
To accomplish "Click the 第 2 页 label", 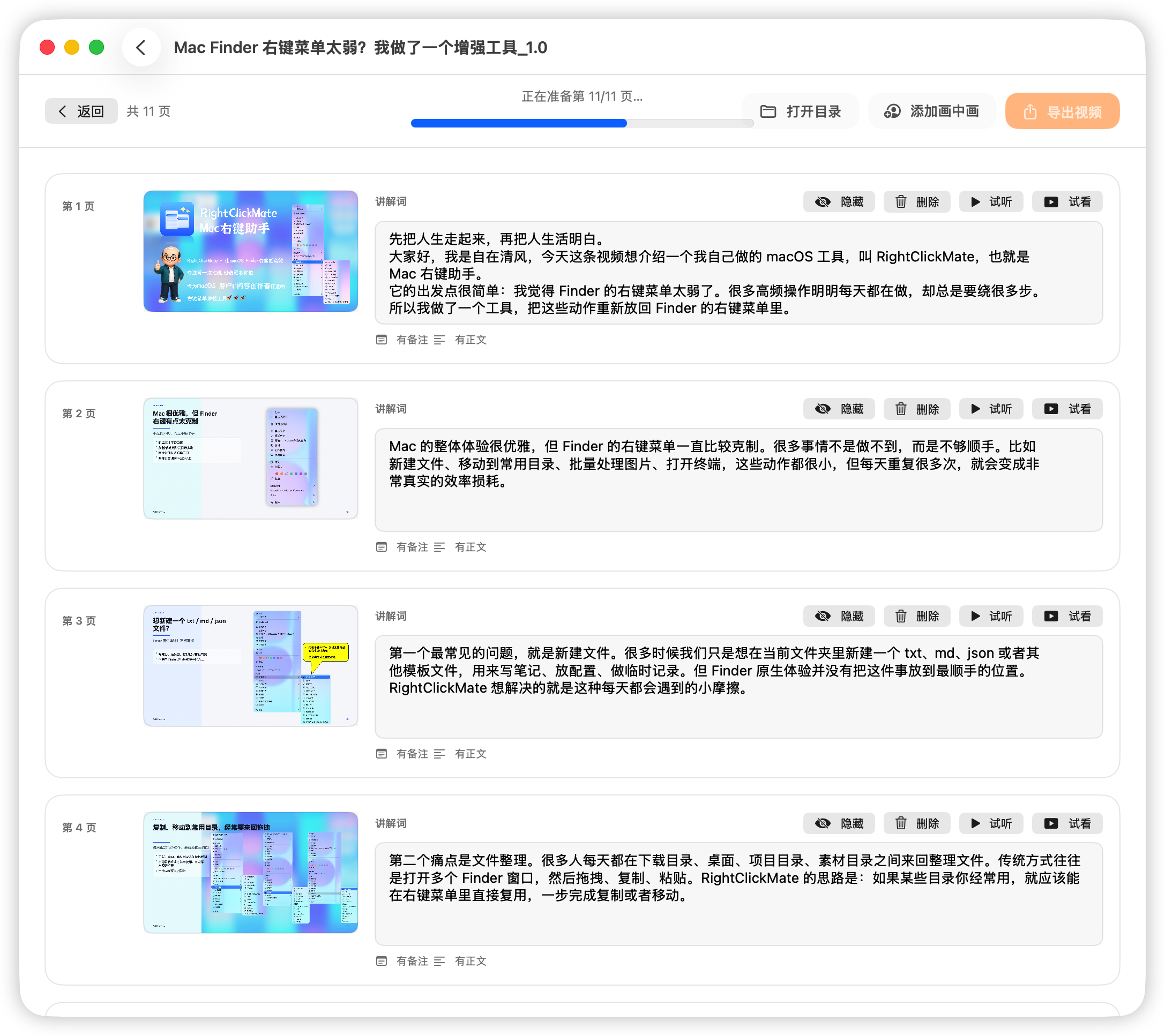I will point(79,414).
